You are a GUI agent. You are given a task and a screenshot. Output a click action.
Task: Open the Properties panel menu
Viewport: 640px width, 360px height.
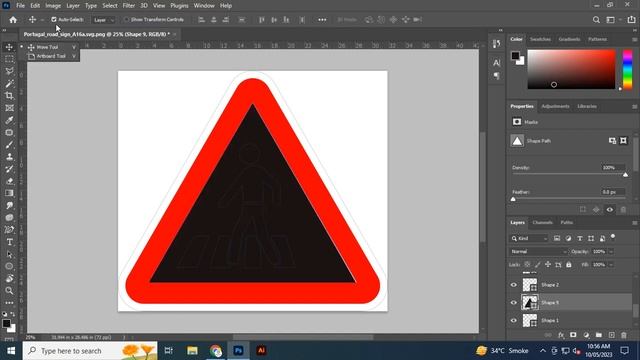click(x=634, y=107)
